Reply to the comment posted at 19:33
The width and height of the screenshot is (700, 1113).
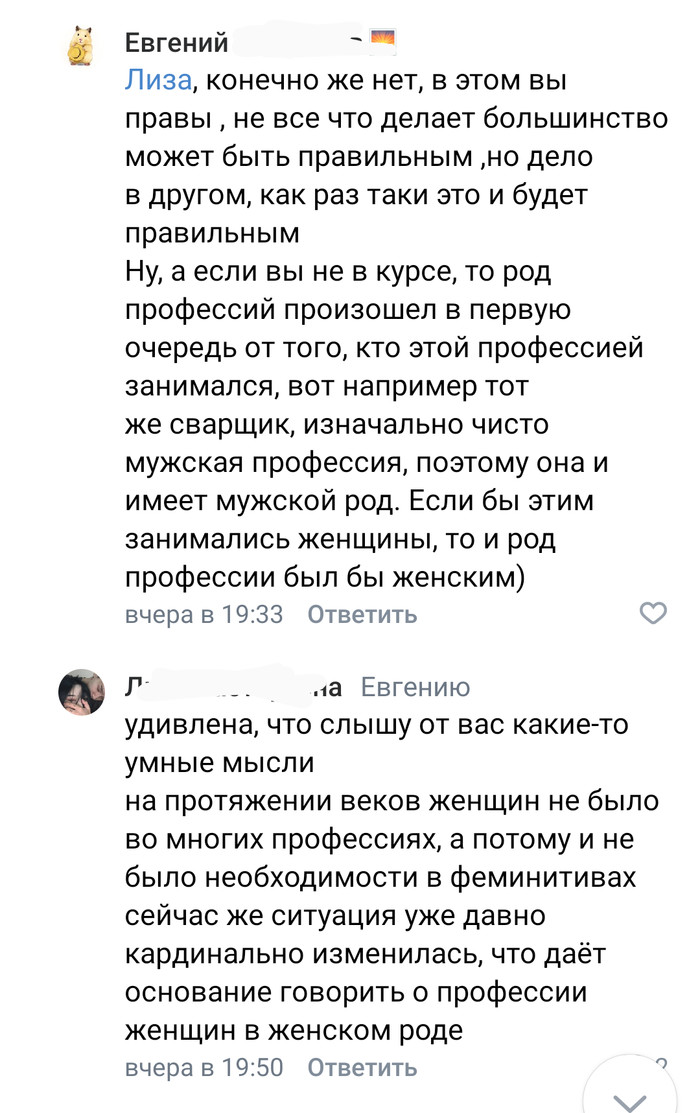click(x=361, y=615)
